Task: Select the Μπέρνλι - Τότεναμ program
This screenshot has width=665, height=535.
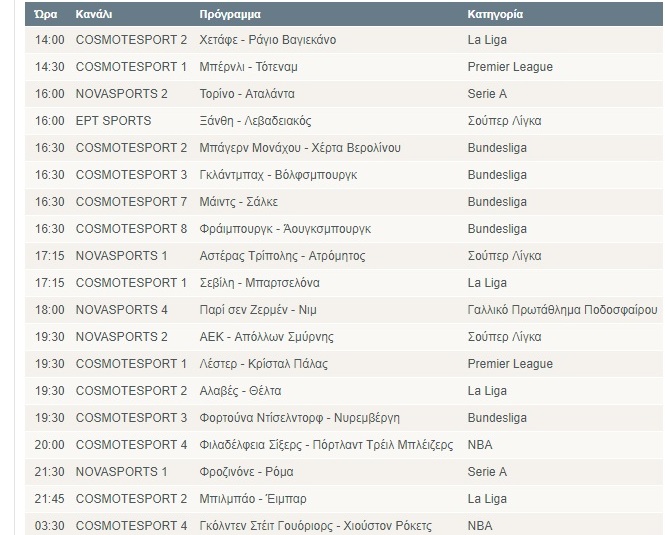Action: pos(249,67)
